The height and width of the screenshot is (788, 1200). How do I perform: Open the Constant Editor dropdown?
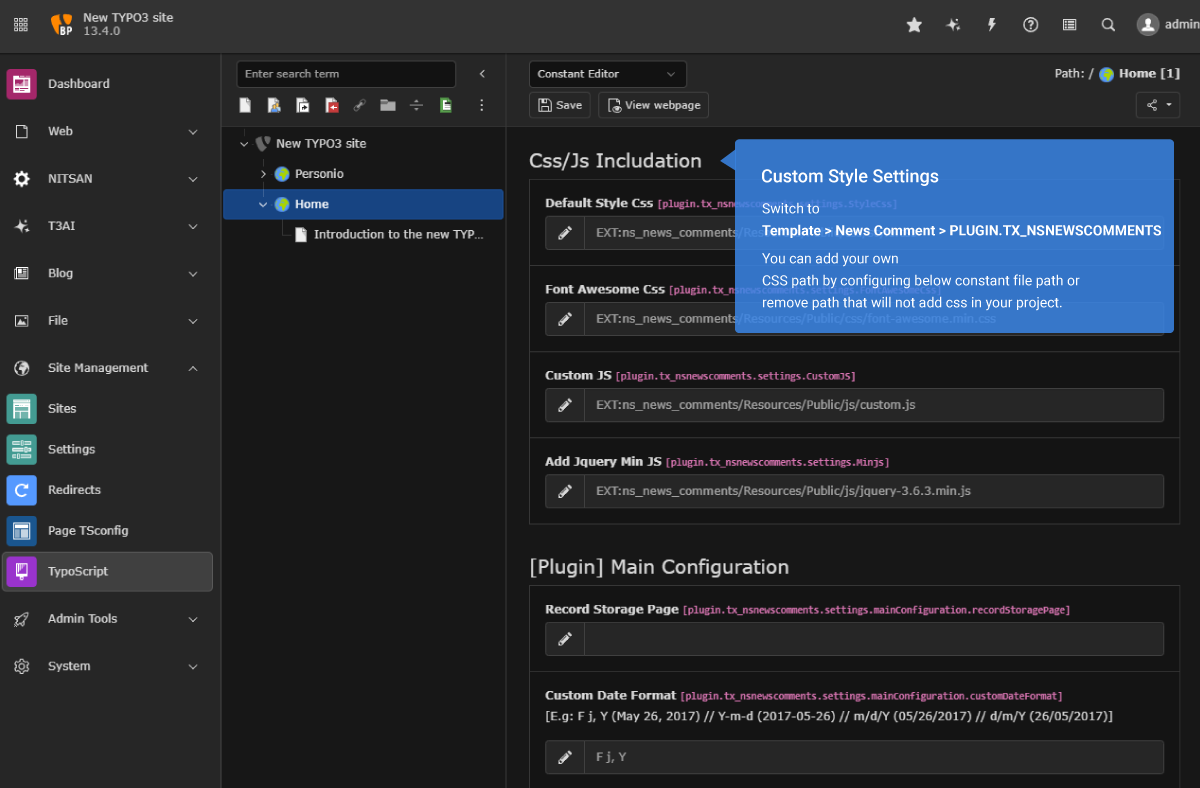pyautogui.click(x=607, y=74)
